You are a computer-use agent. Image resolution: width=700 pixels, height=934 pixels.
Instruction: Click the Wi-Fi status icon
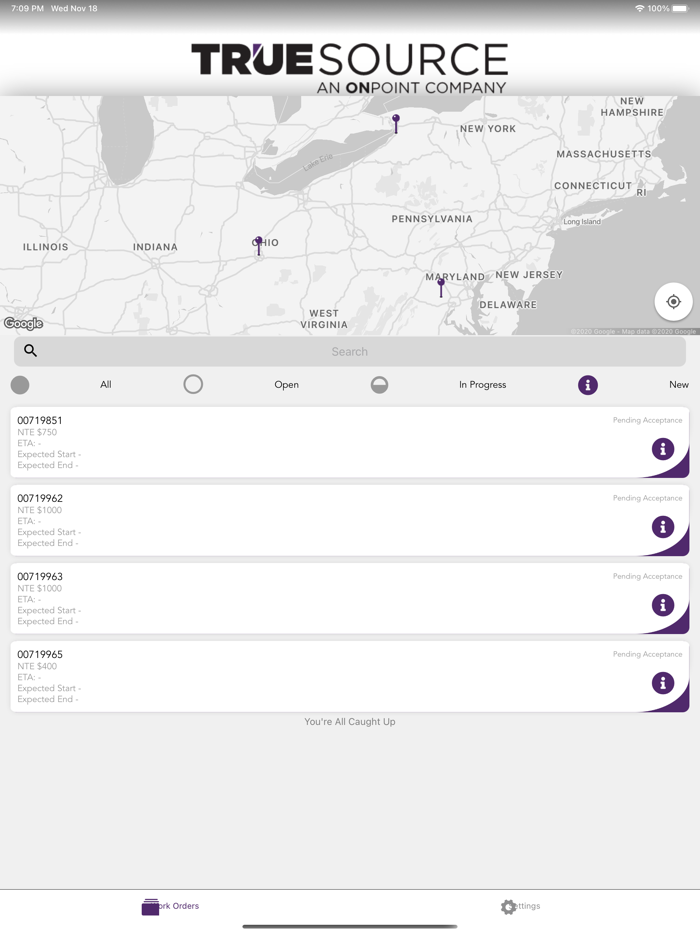[x=640, y=8]
